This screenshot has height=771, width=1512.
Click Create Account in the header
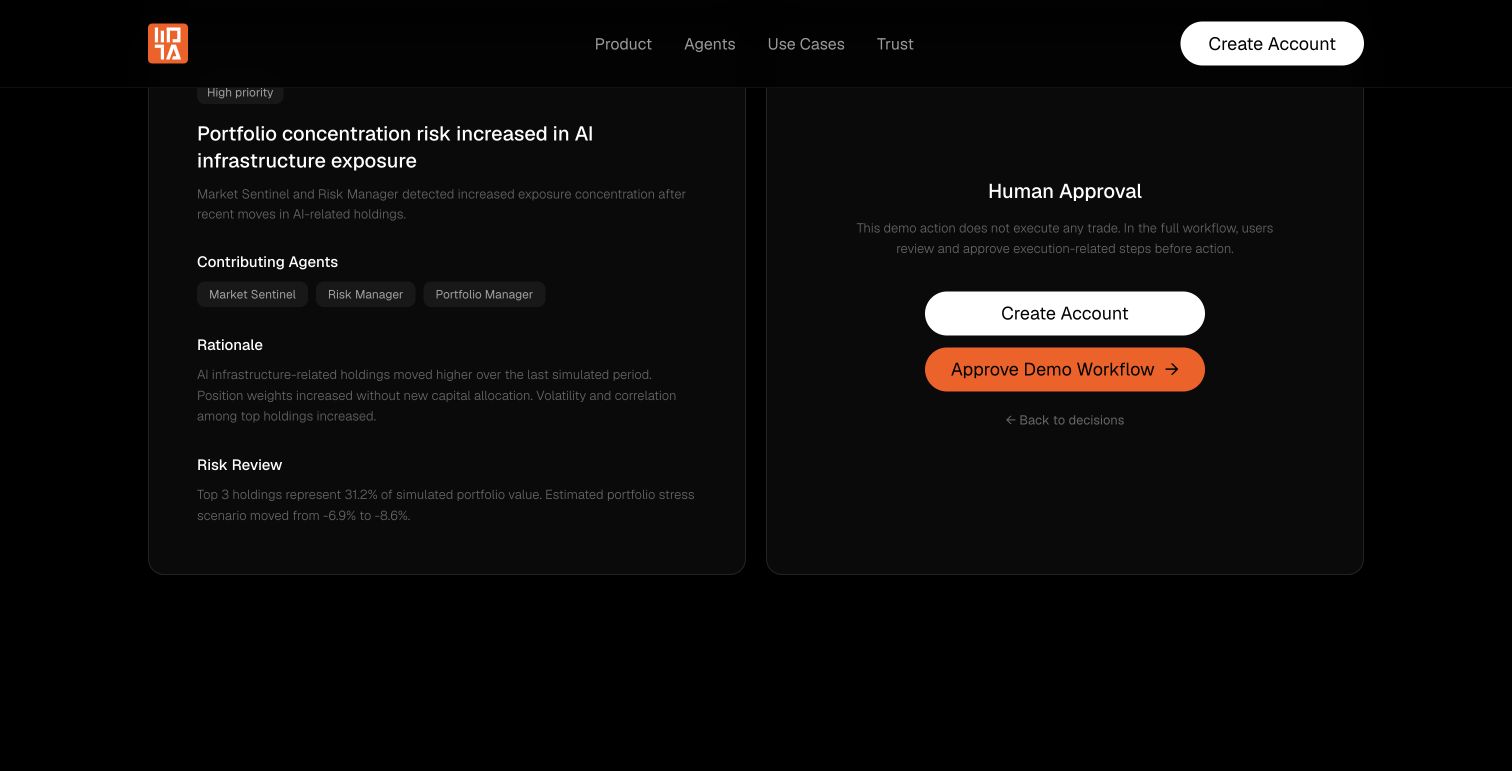pos(1272,44)
